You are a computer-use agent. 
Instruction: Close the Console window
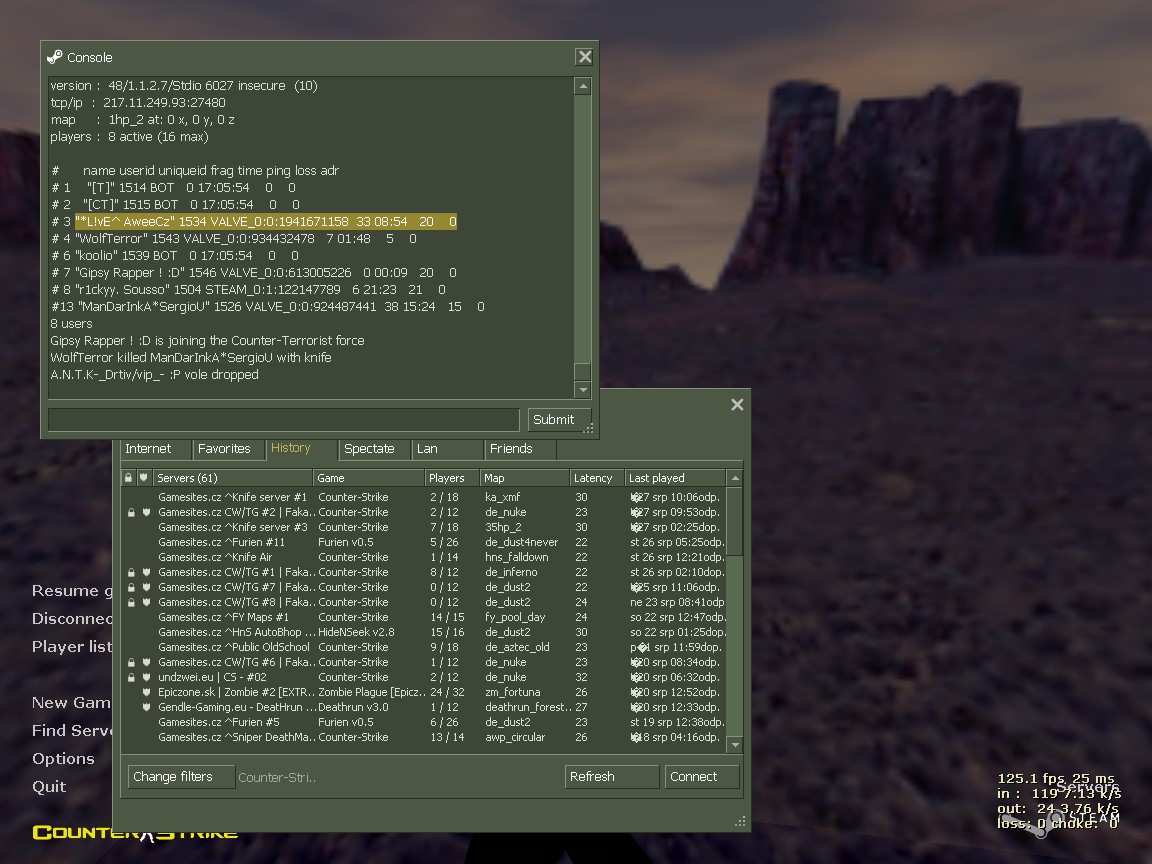click(585, 57)
